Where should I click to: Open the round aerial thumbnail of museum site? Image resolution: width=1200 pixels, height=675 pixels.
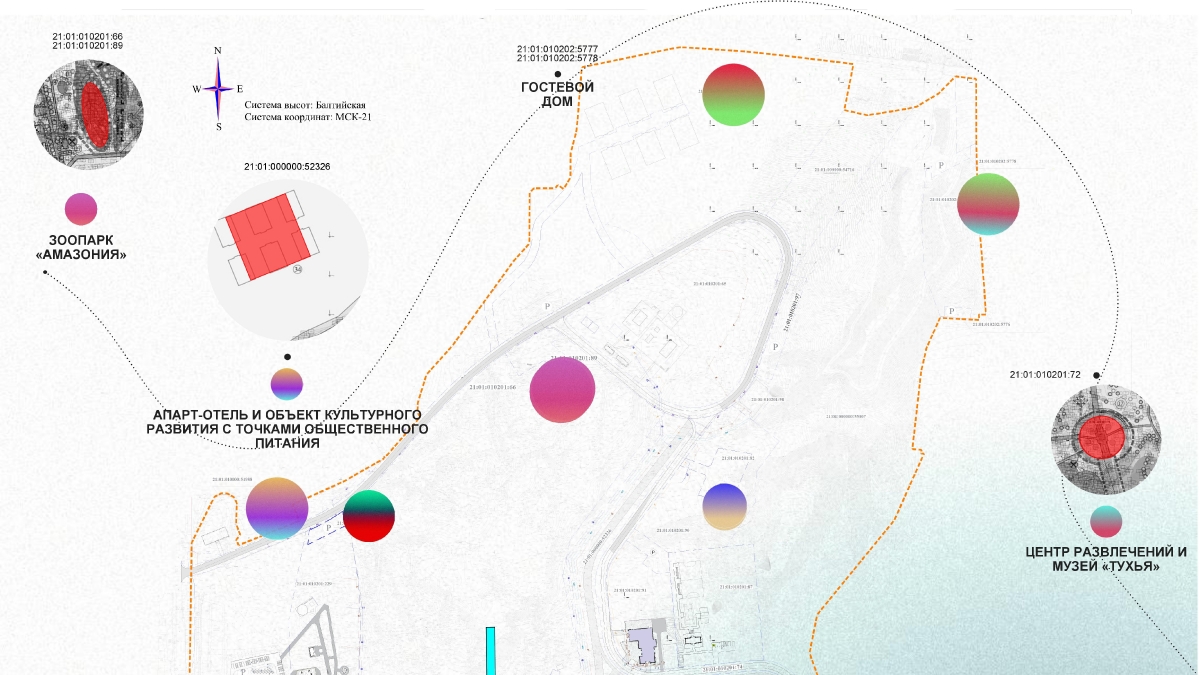(1106, 438)
